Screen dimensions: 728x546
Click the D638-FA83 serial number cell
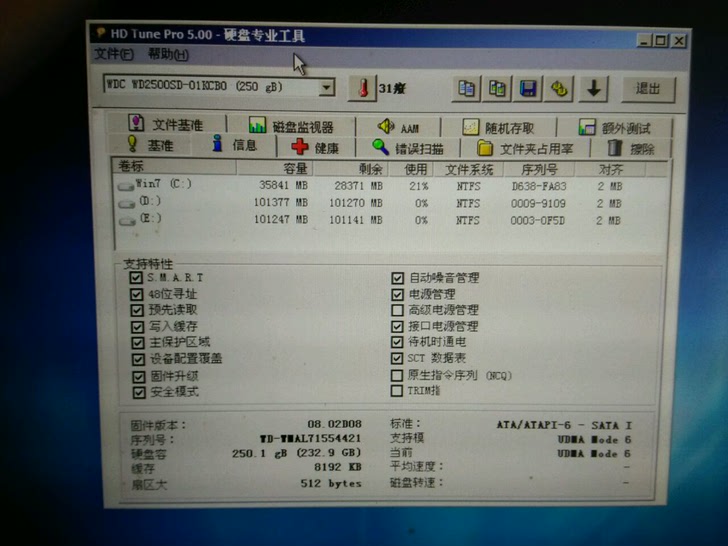(539, 187)
